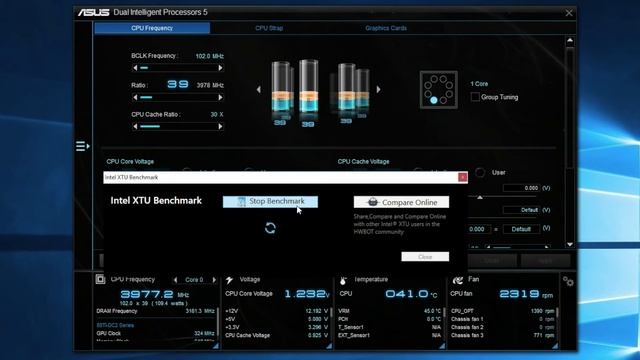Click the spinning benchmark progress icon

pyautogui.click(x=270, y=228)
